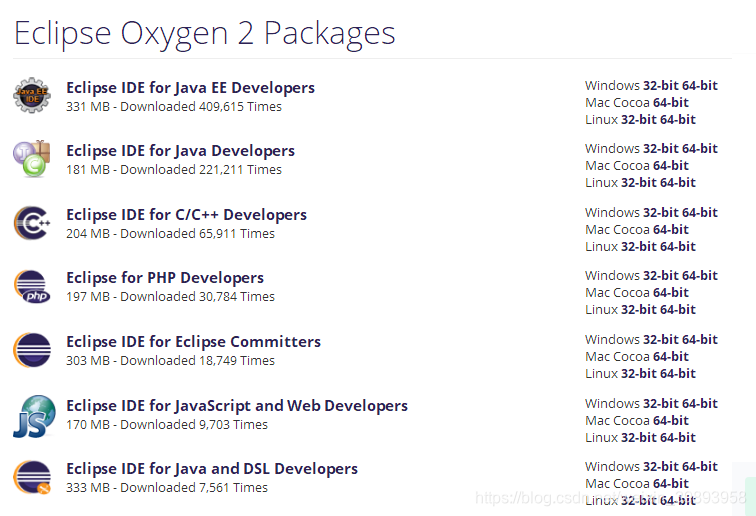The width and height of the screenshot is (756, 516).
Task: Open Eclipse IDE for Eclipse Committers link
Action: (x=193, y=342)
